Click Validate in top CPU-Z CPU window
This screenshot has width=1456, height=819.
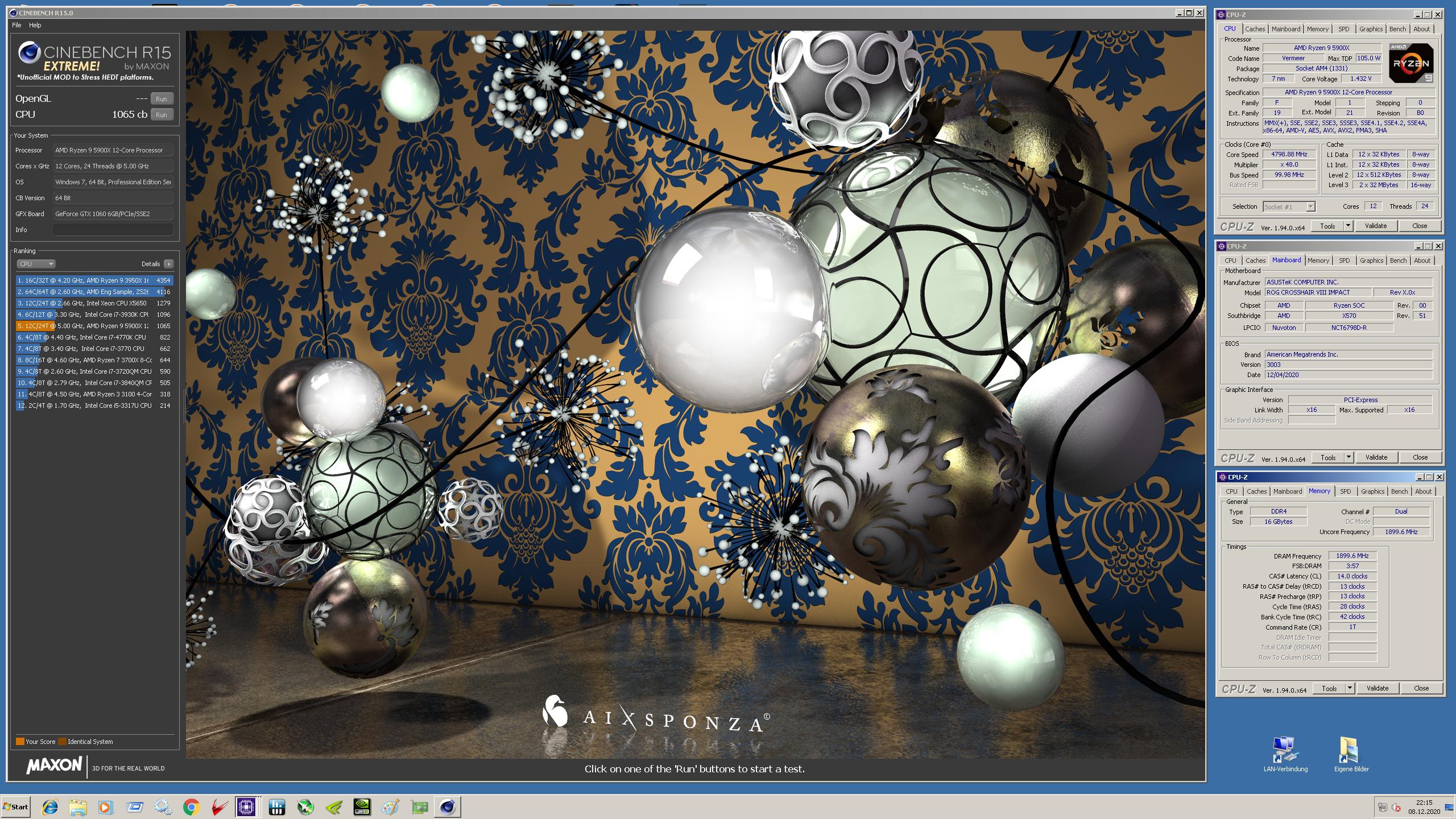(x=1376, y=226)
